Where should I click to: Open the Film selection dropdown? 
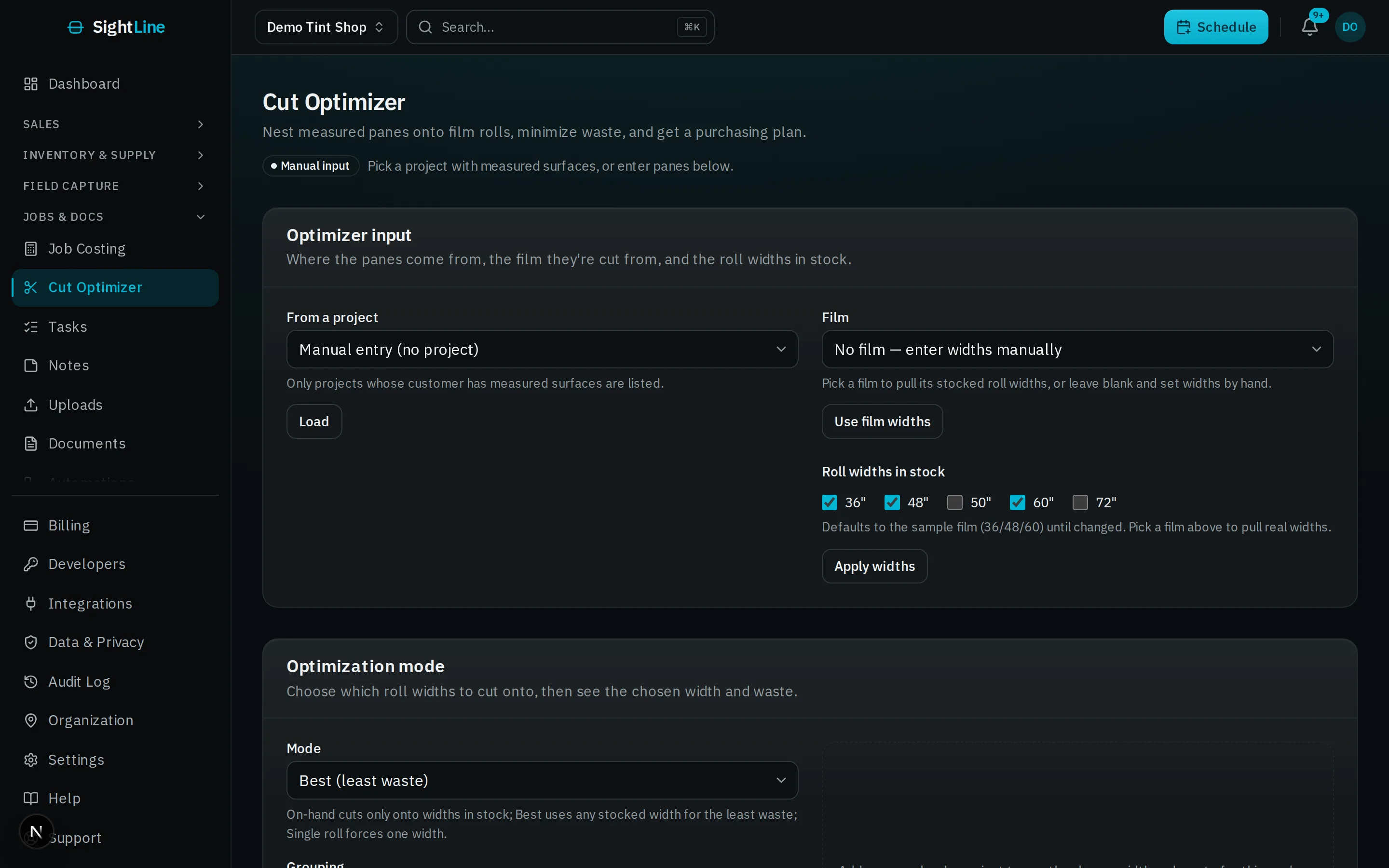coord(1077,349)
